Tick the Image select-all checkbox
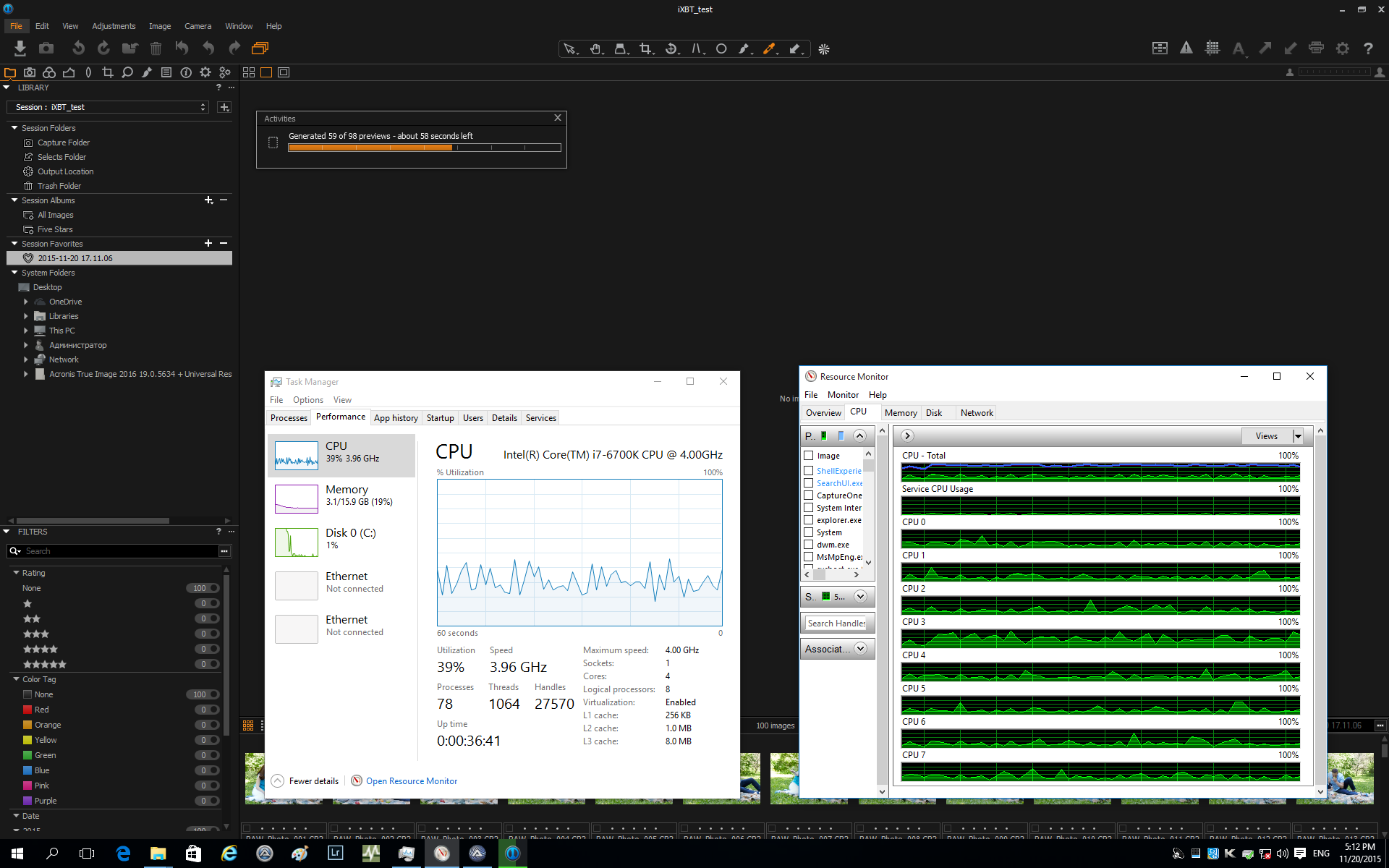Image resolution: width=1389 pixels, height=868 pixels. (809, 456)
